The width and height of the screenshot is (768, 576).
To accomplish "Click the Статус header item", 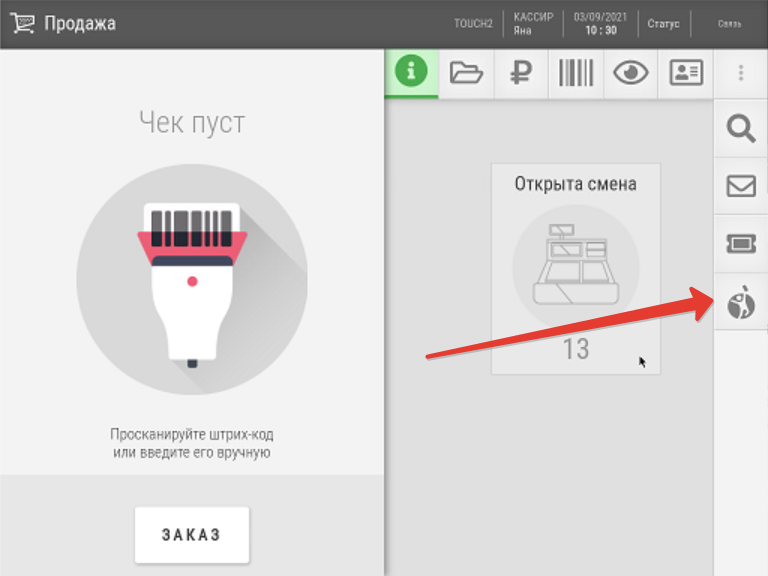I will point(663,24).
